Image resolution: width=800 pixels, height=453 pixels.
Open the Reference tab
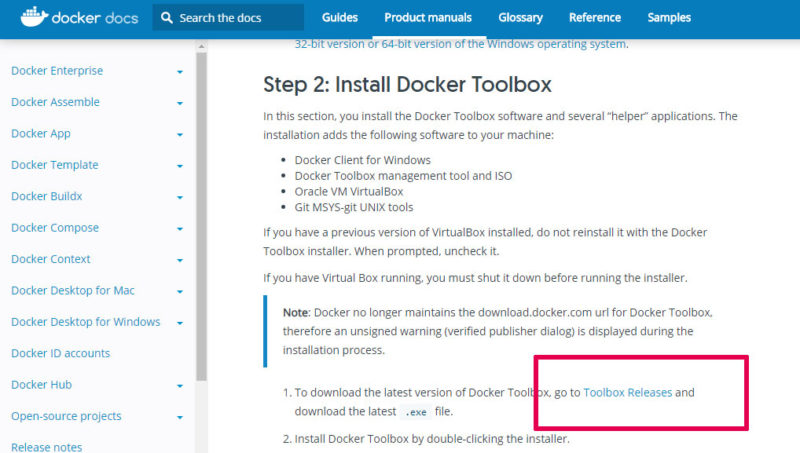595,18
